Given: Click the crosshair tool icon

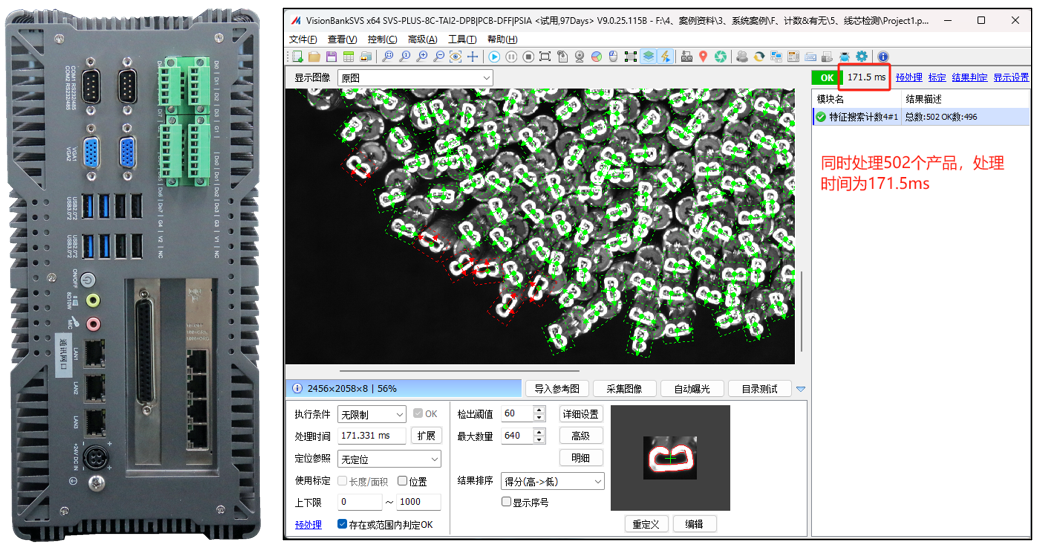Looking at the screenshot, I should click(472, 56).
